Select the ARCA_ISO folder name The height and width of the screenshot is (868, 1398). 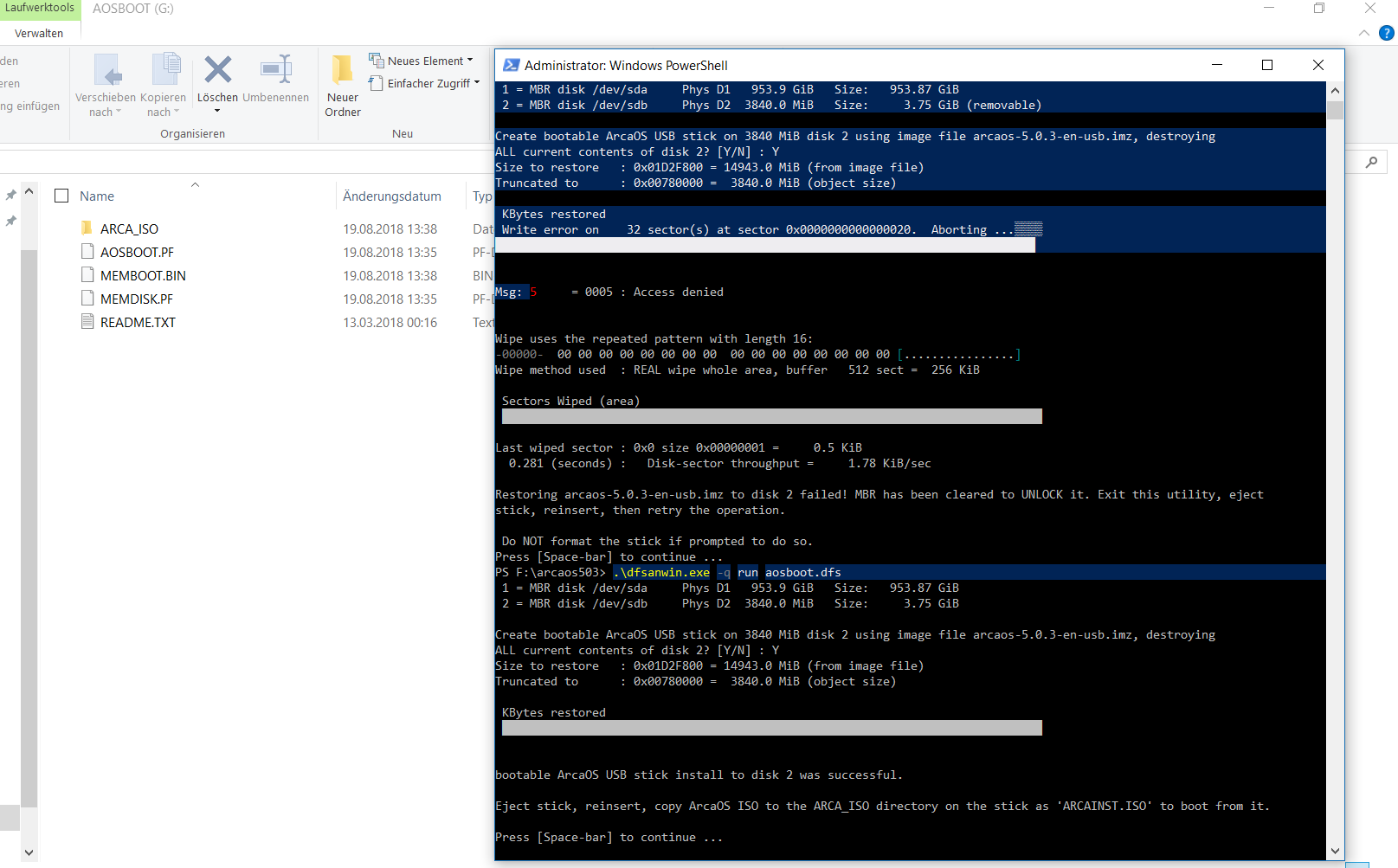[129, 228]
